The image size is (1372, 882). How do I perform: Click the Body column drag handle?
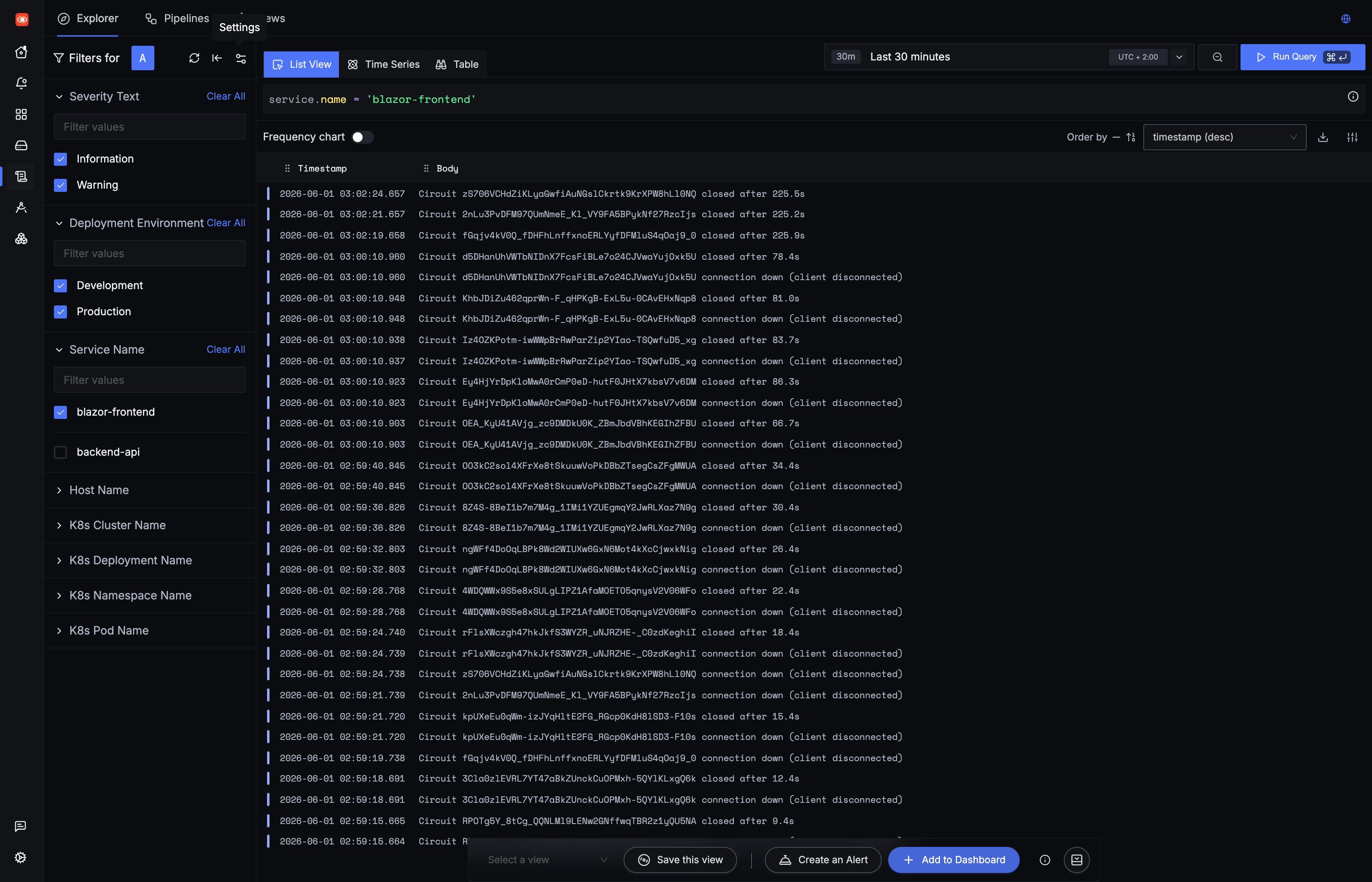coord(426,168)
